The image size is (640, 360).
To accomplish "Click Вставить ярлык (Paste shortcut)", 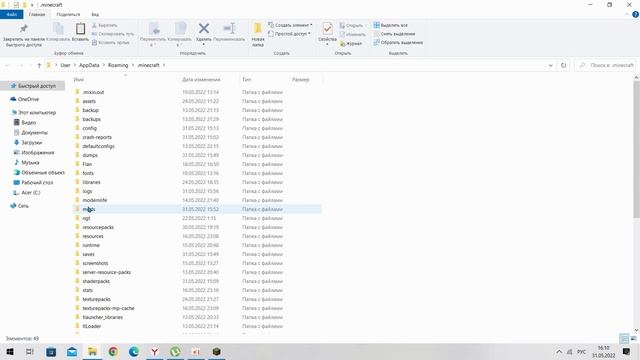I will click(x=110, y=42).
